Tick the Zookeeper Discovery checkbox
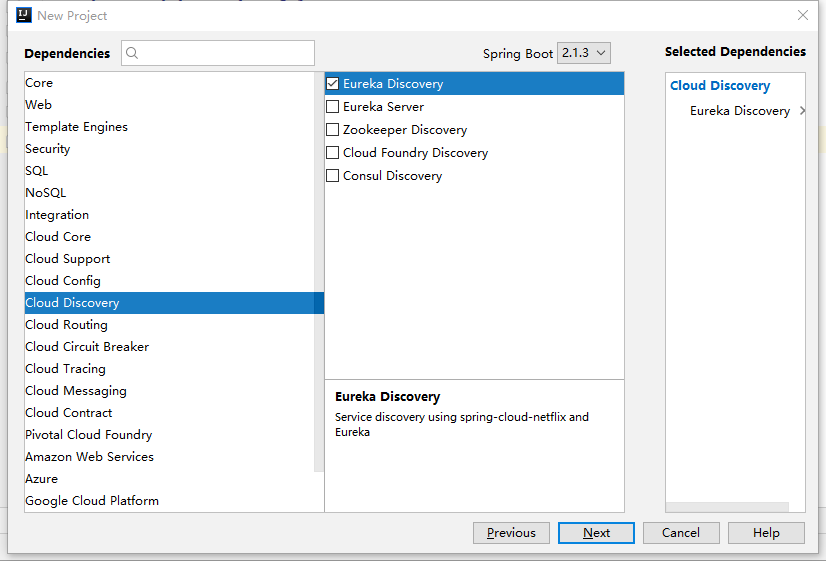 click(x=332, y=130)
